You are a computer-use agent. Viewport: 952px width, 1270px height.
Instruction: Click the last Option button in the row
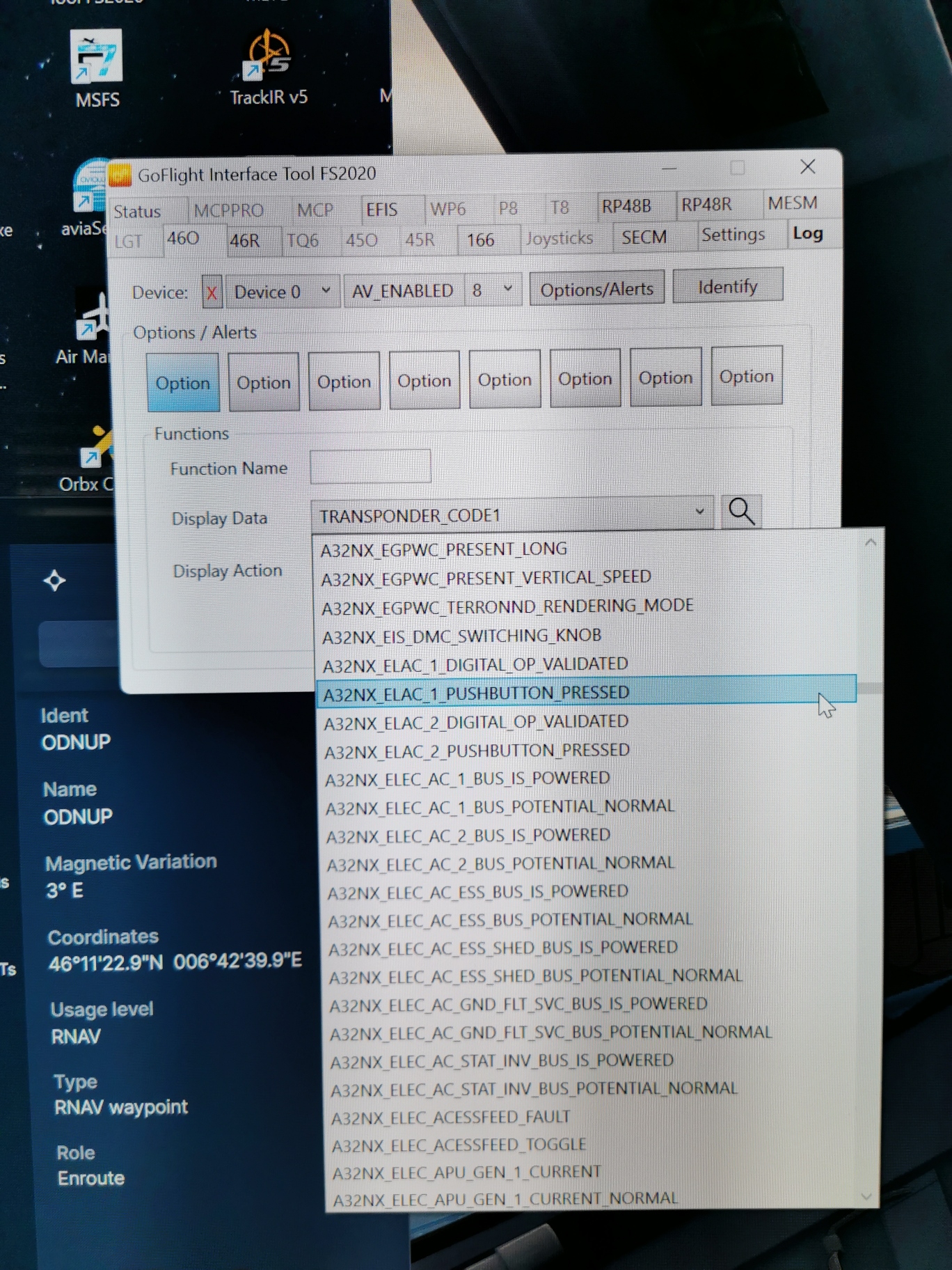click(x=747, y=376)
